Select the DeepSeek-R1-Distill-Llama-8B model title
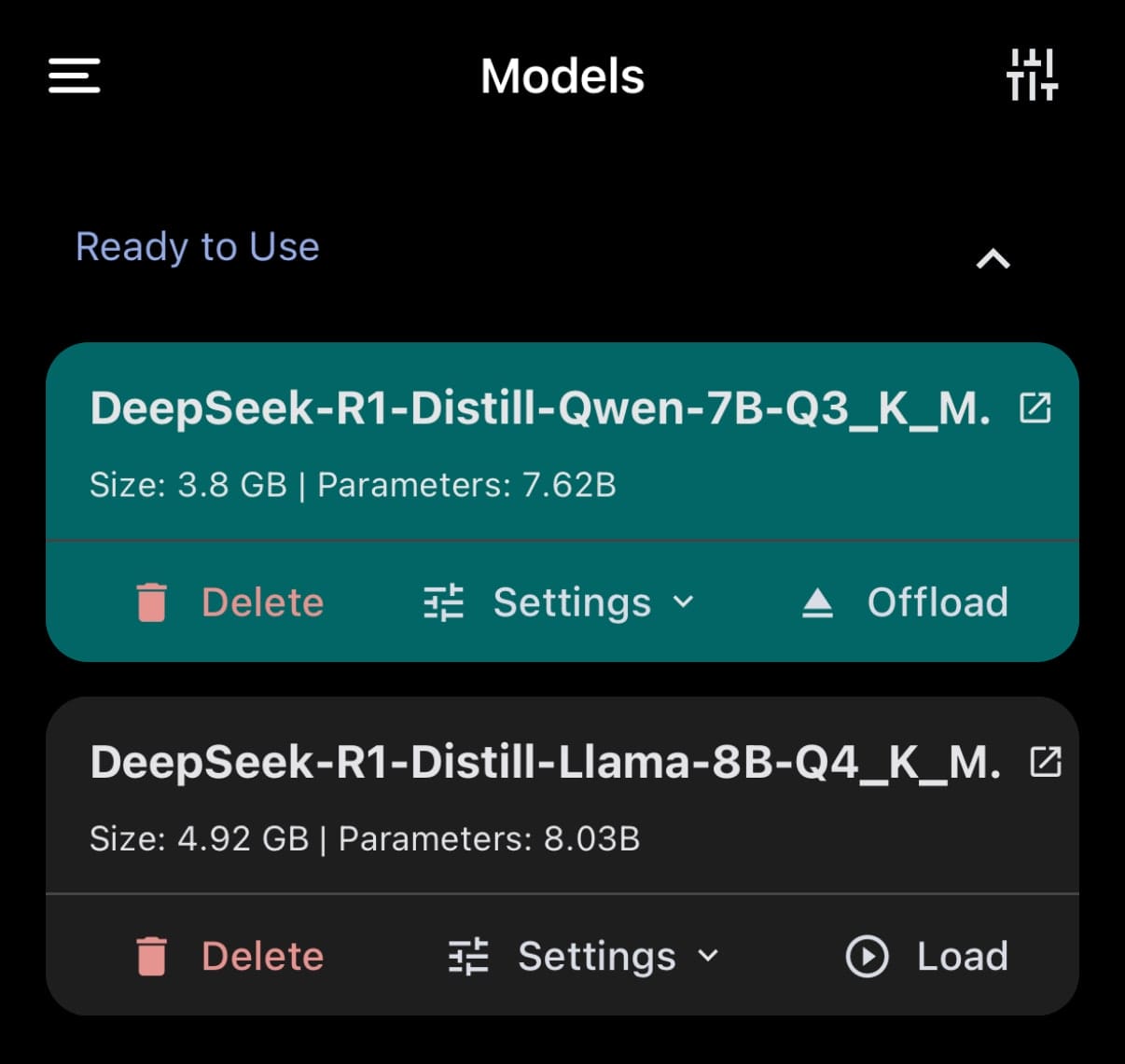This screenshot has height=1064, width=1125. [x=546, y=763]
